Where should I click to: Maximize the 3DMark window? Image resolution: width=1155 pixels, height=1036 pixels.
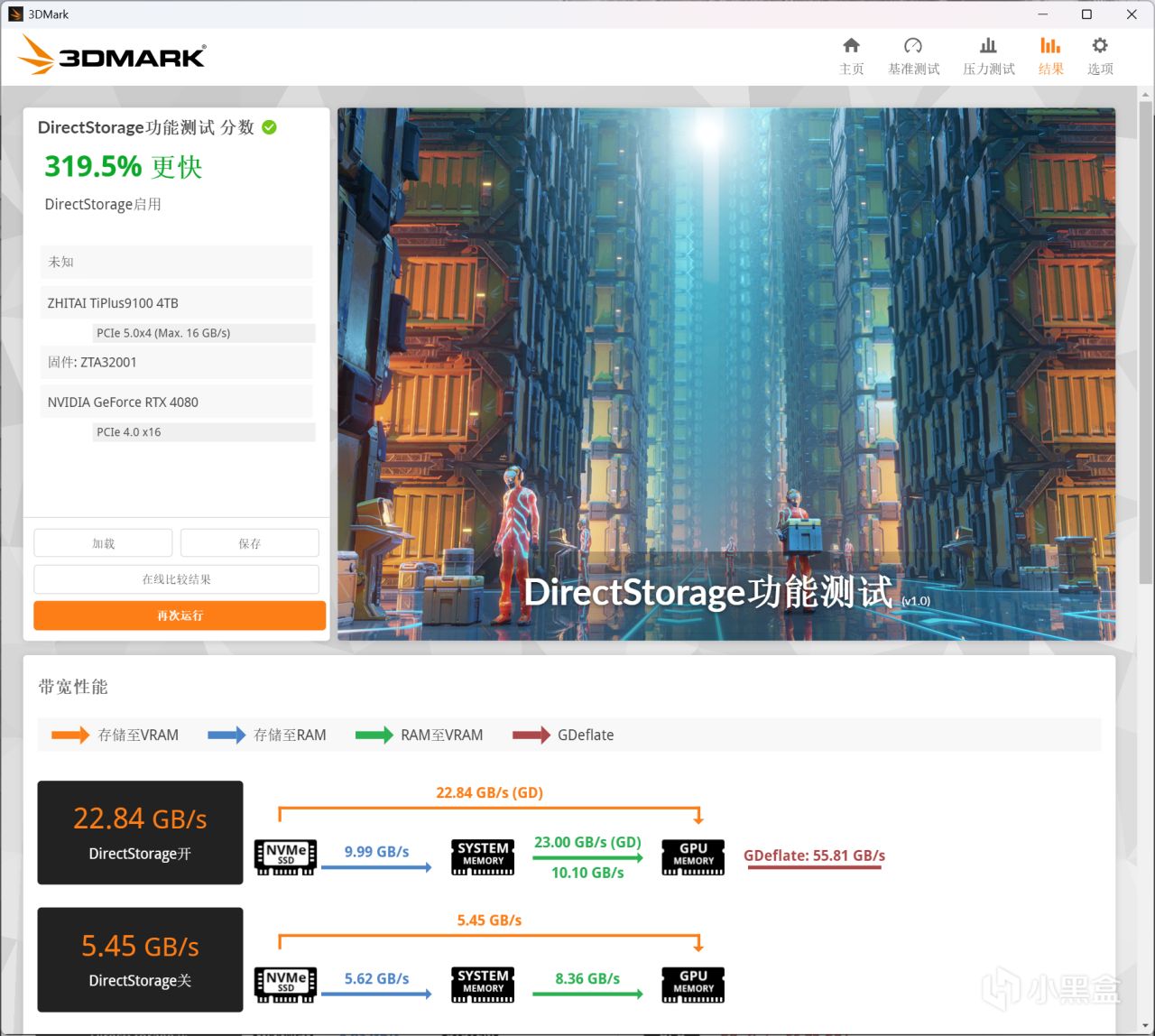tap(1086, 14)
